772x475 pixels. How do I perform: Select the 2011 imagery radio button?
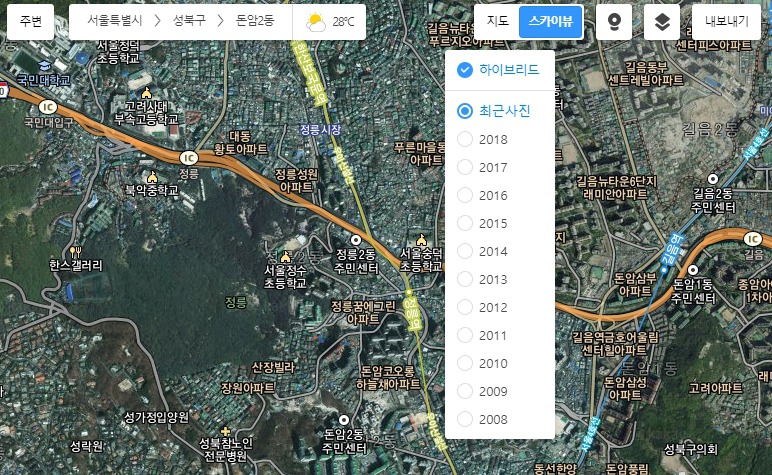click(x=465, y=335)
